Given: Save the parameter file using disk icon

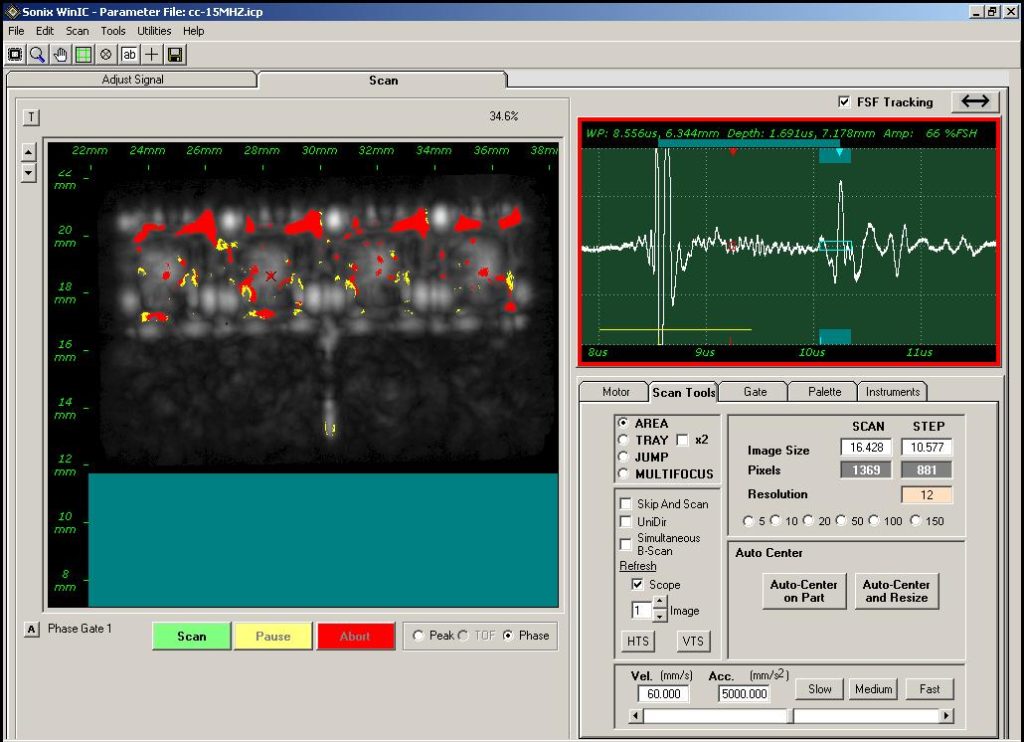Looking at the screenshot, I should (x=175, y=54).
